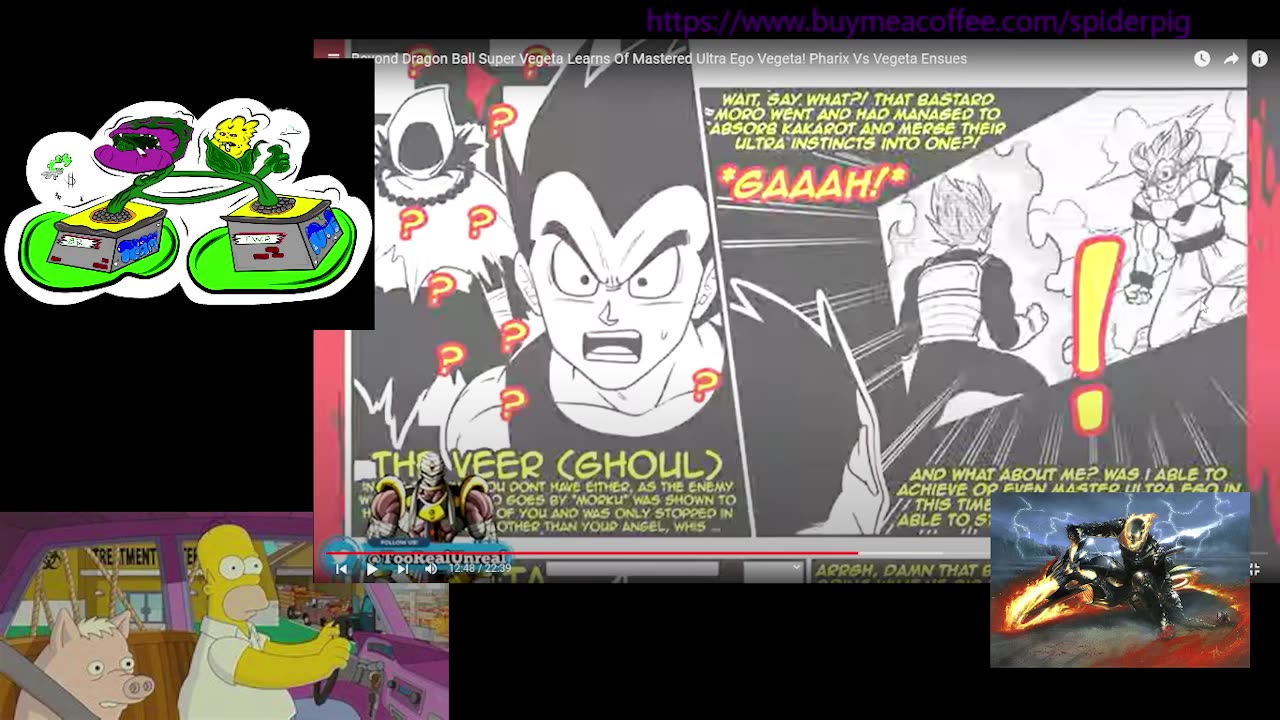
Task: Mute the video volume speaker icon
Action: [x=431, y=569]
